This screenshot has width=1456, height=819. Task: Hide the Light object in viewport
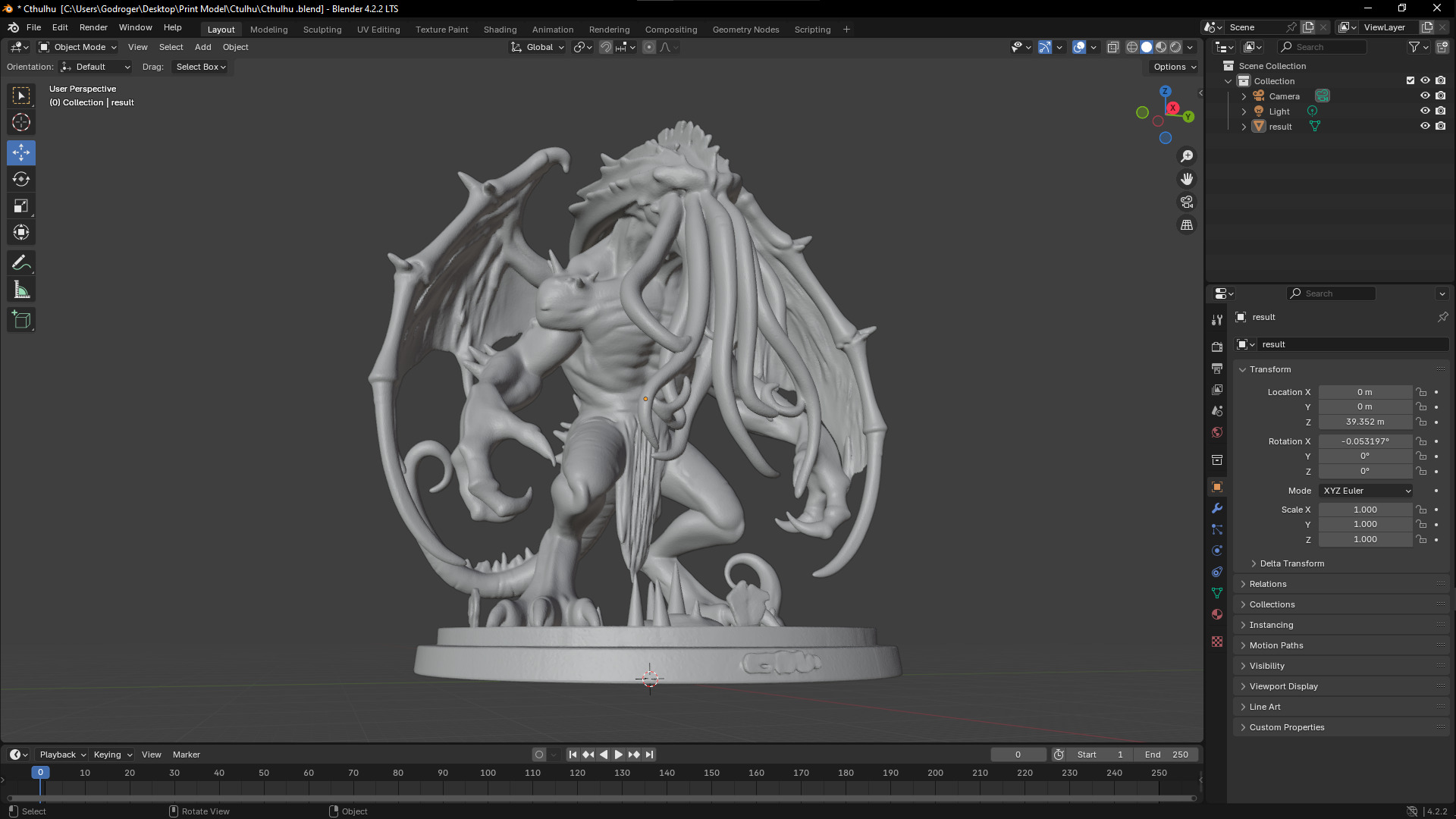click(x=1425, y=111)
